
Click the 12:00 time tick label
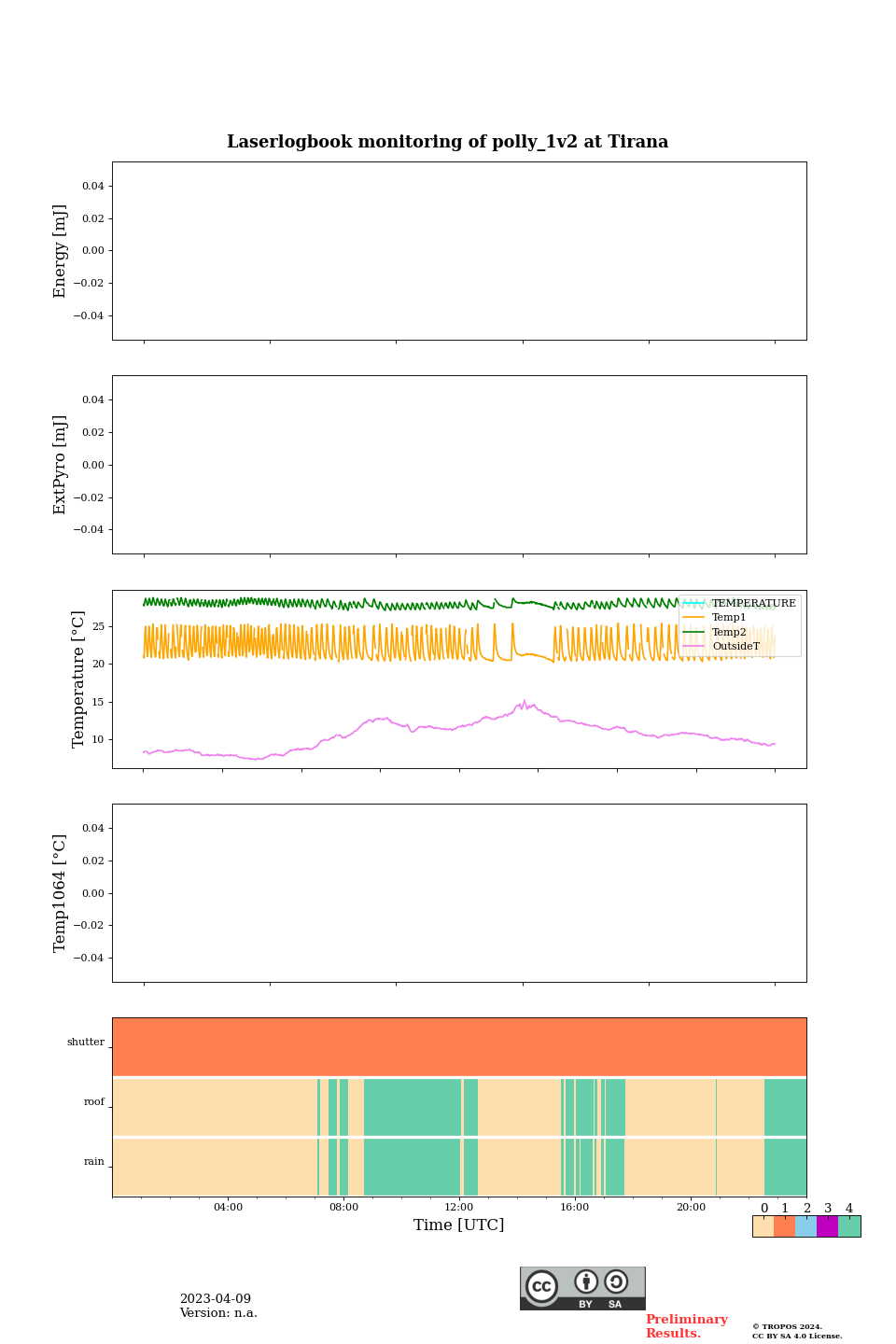click(x=459, y=1208)
